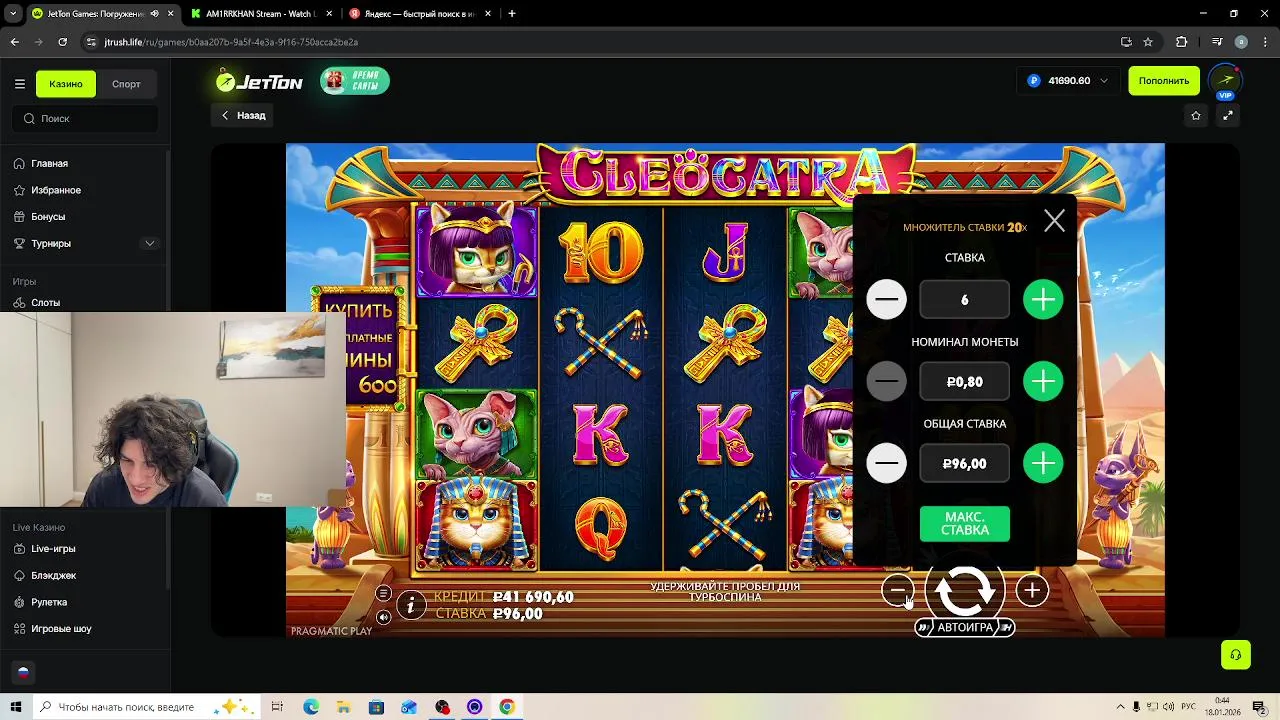Open the site sidebar hamburger menu

pos(19,84)
